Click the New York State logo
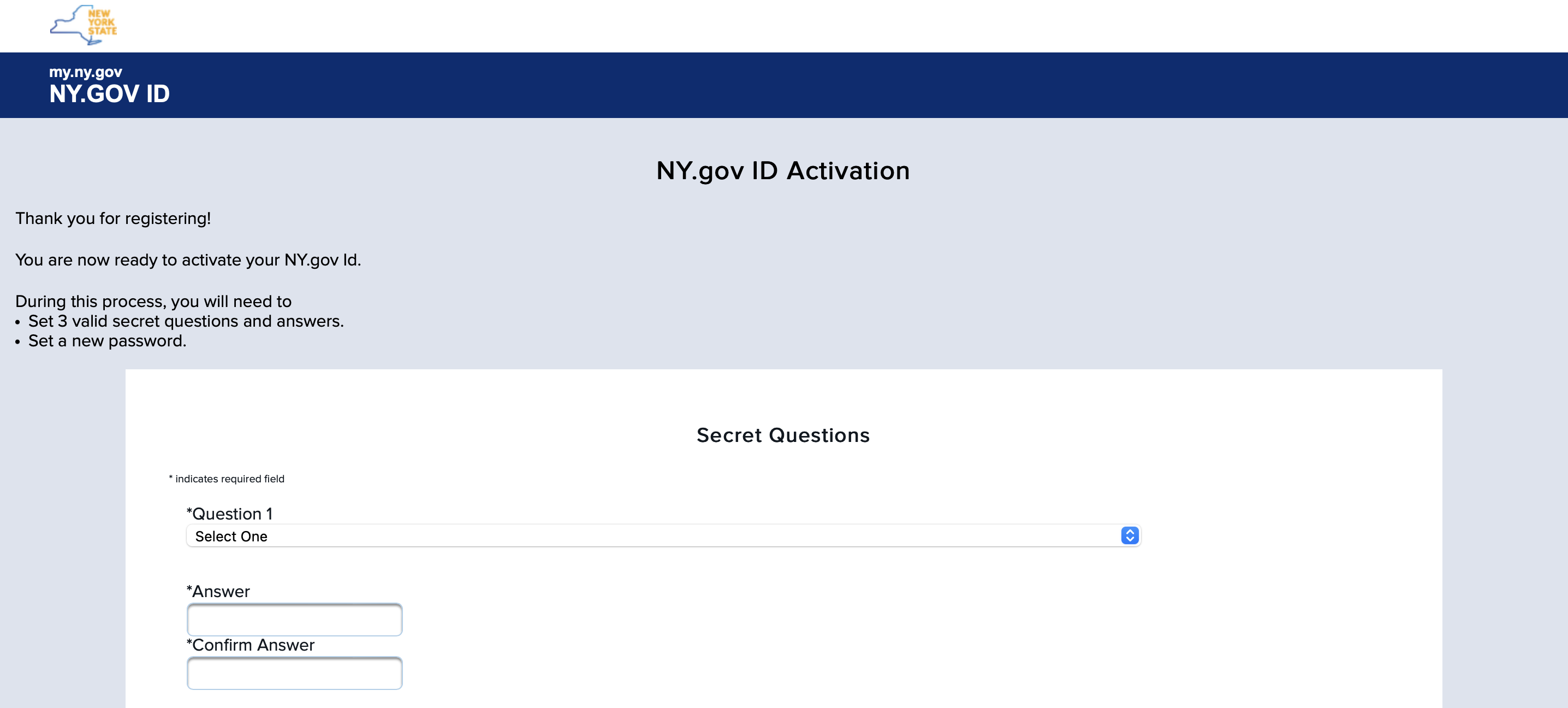 (85, 25)
